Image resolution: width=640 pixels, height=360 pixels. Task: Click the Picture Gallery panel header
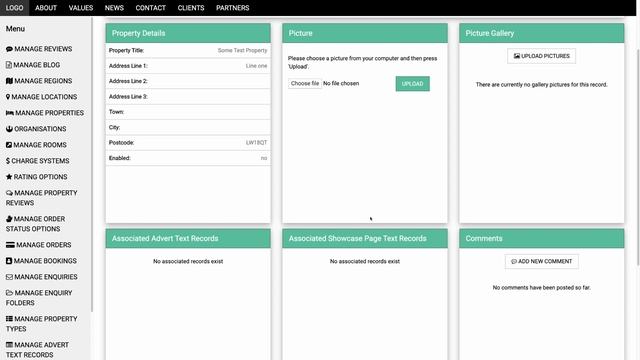[x=541, y=33]
